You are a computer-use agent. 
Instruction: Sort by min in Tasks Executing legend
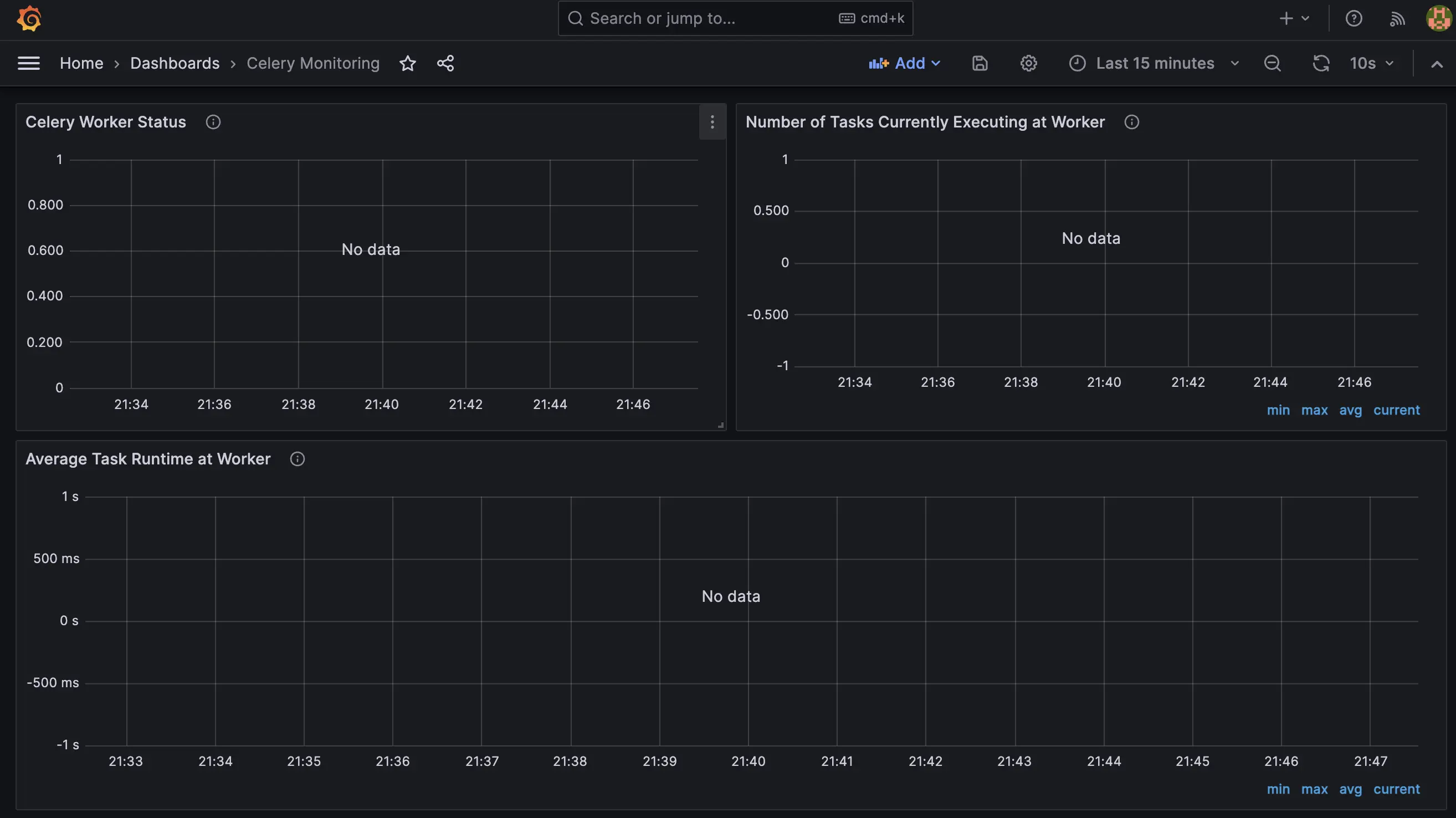pos(1278,411)
